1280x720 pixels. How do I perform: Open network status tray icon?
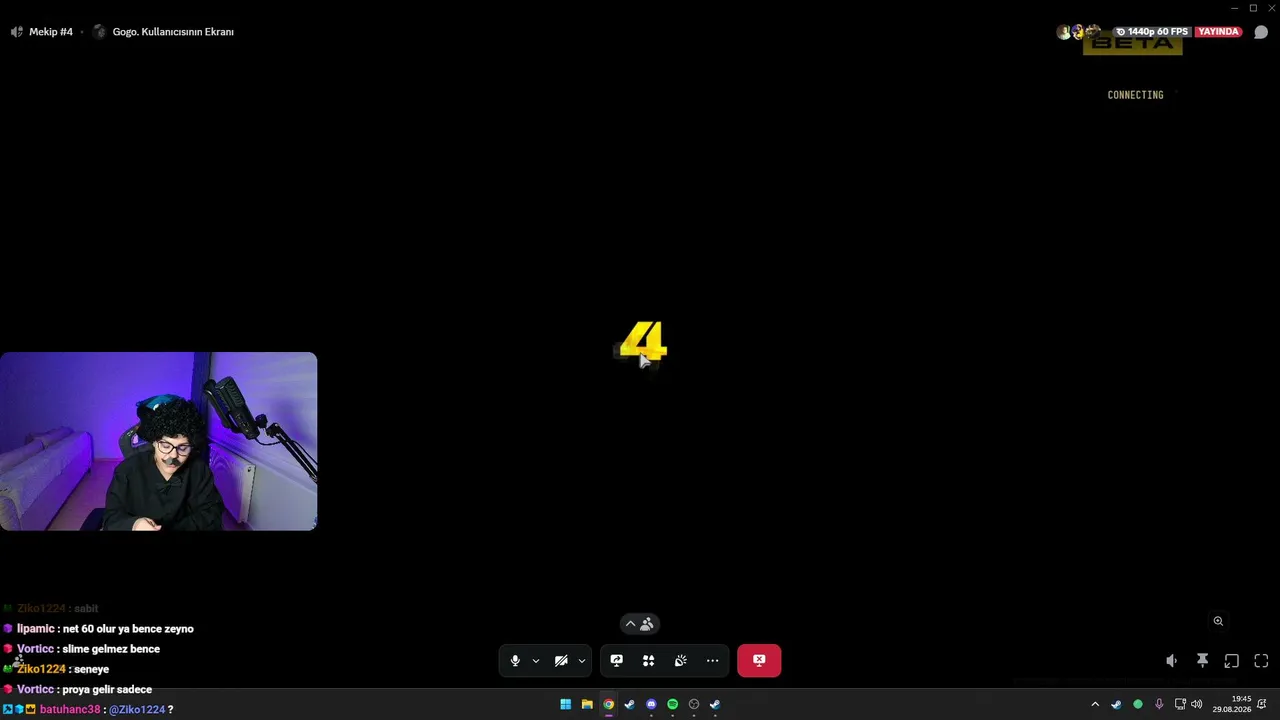pos(1180,705)
